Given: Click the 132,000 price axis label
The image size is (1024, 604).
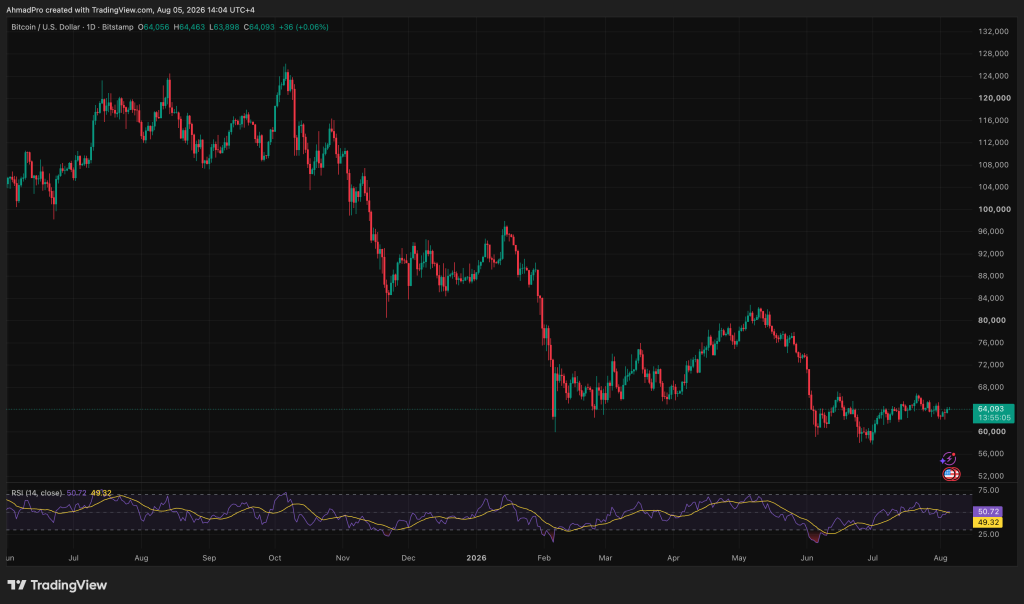Looking at the screenshot, I should click(993, 31).
